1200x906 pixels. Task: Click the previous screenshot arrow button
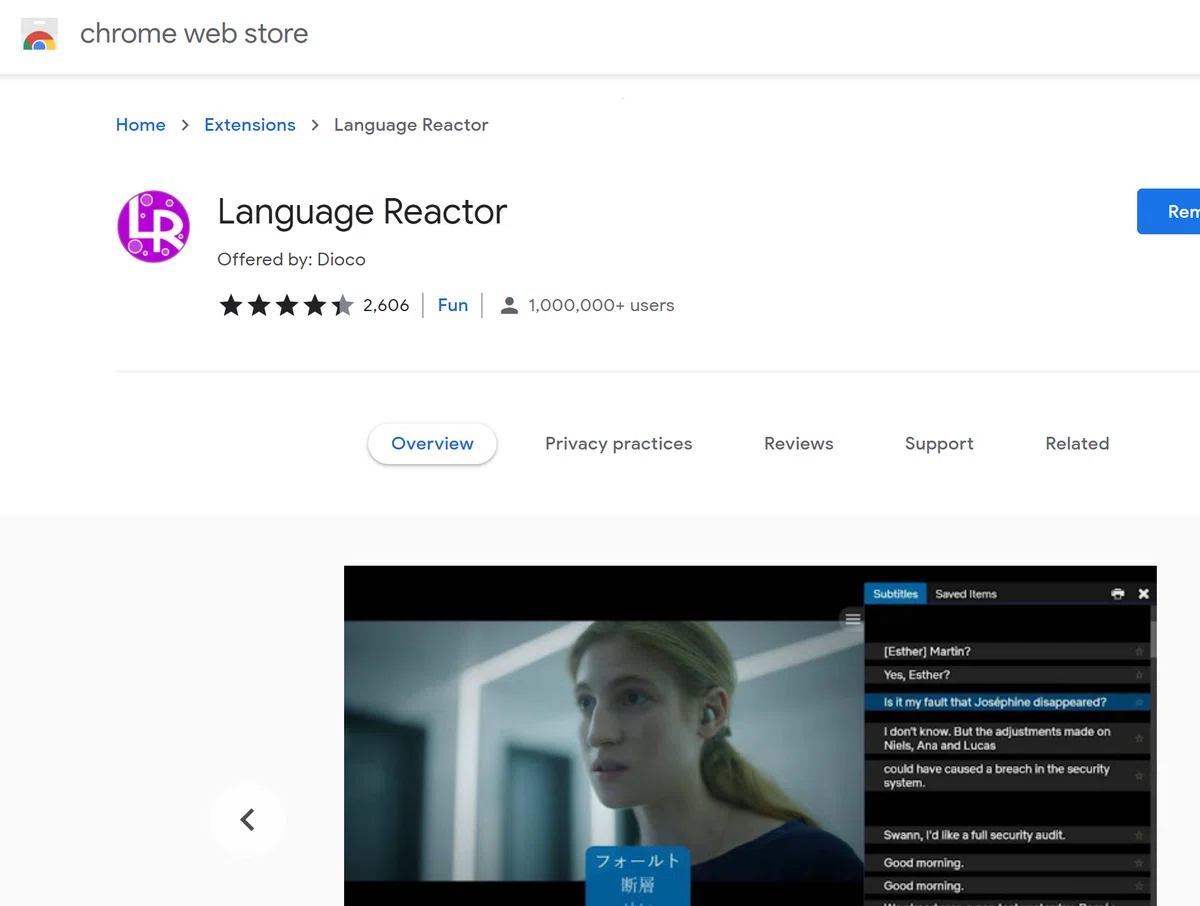247,820
